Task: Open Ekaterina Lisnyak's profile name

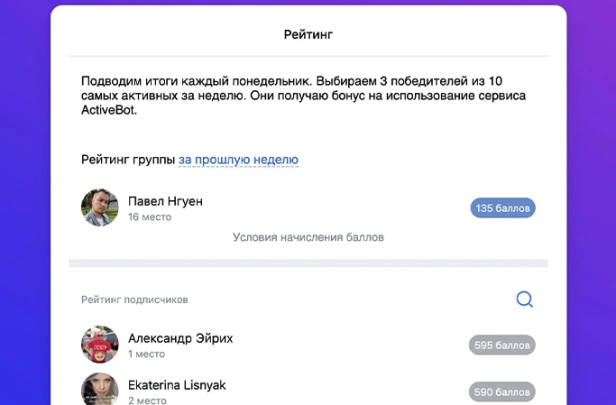Action: 177,385
